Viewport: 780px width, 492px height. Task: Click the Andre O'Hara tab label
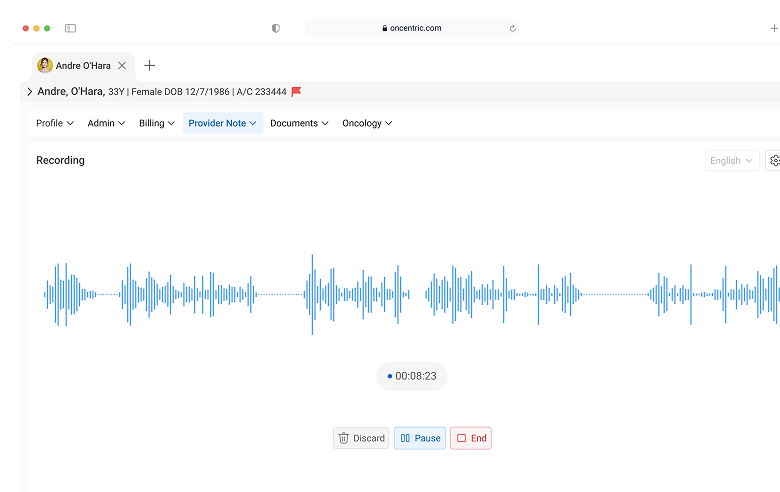83,66
